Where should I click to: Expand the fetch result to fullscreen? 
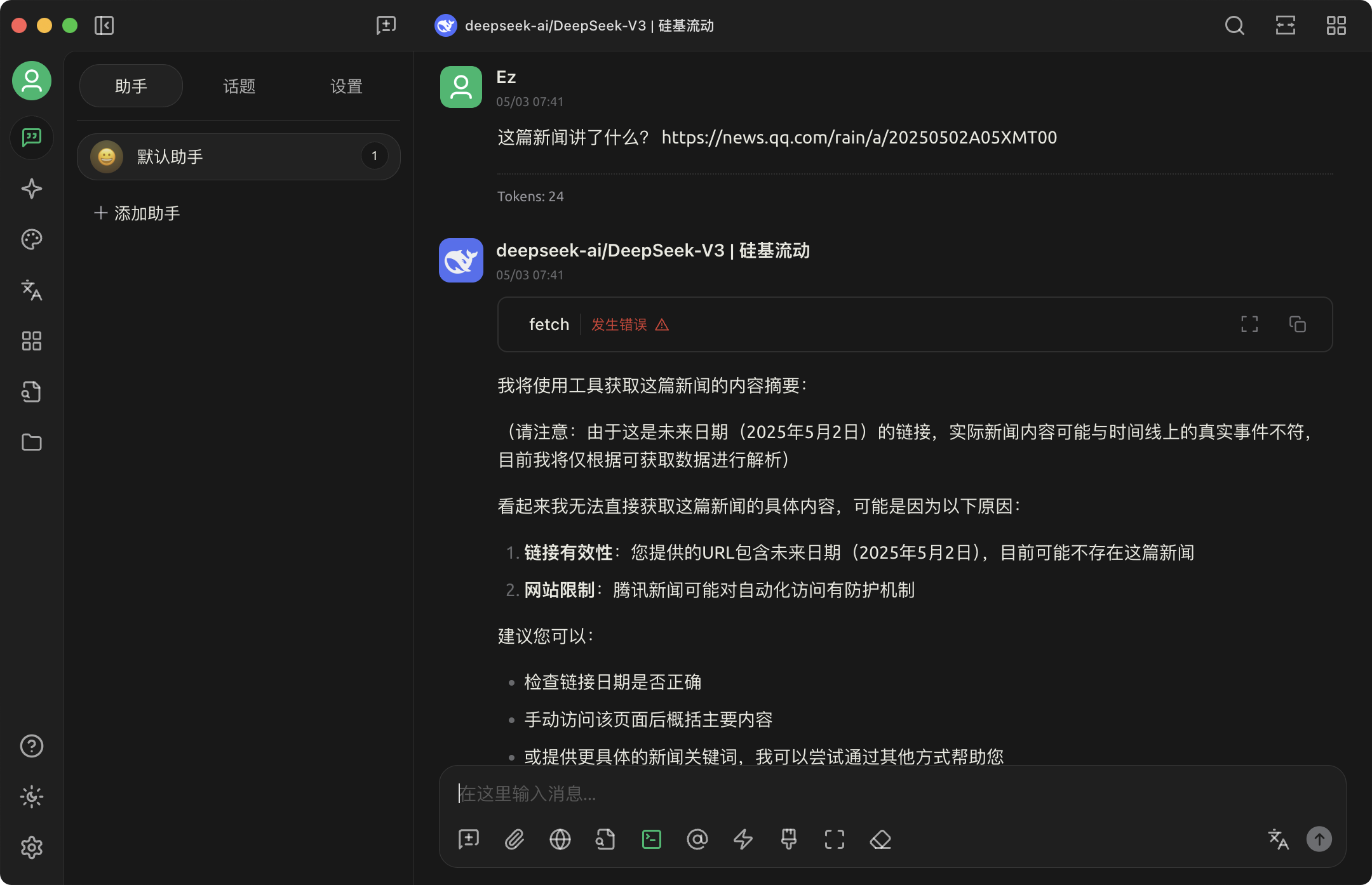1249,324
